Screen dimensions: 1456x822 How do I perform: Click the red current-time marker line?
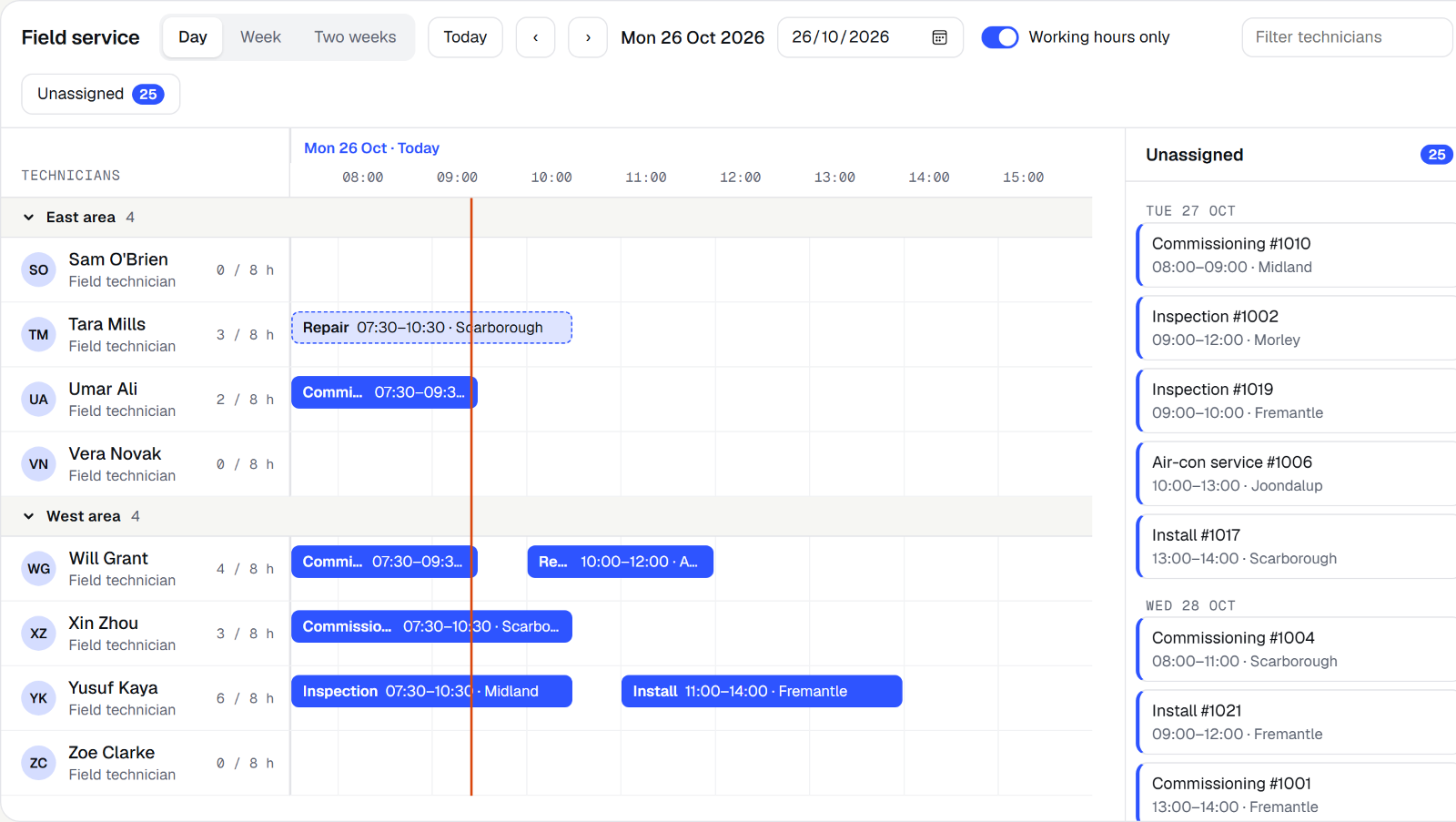pos(471,496)
